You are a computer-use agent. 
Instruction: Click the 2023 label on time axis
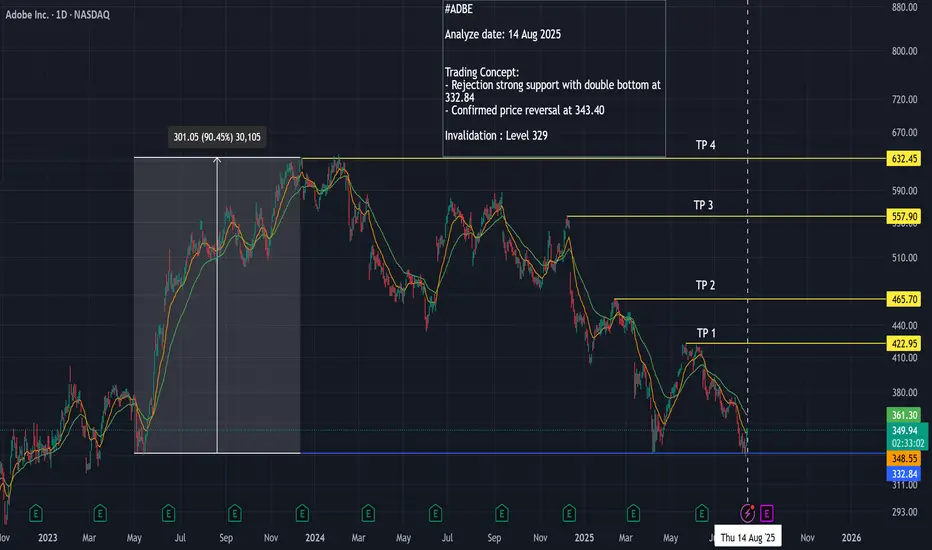click(x=48, y=538)
